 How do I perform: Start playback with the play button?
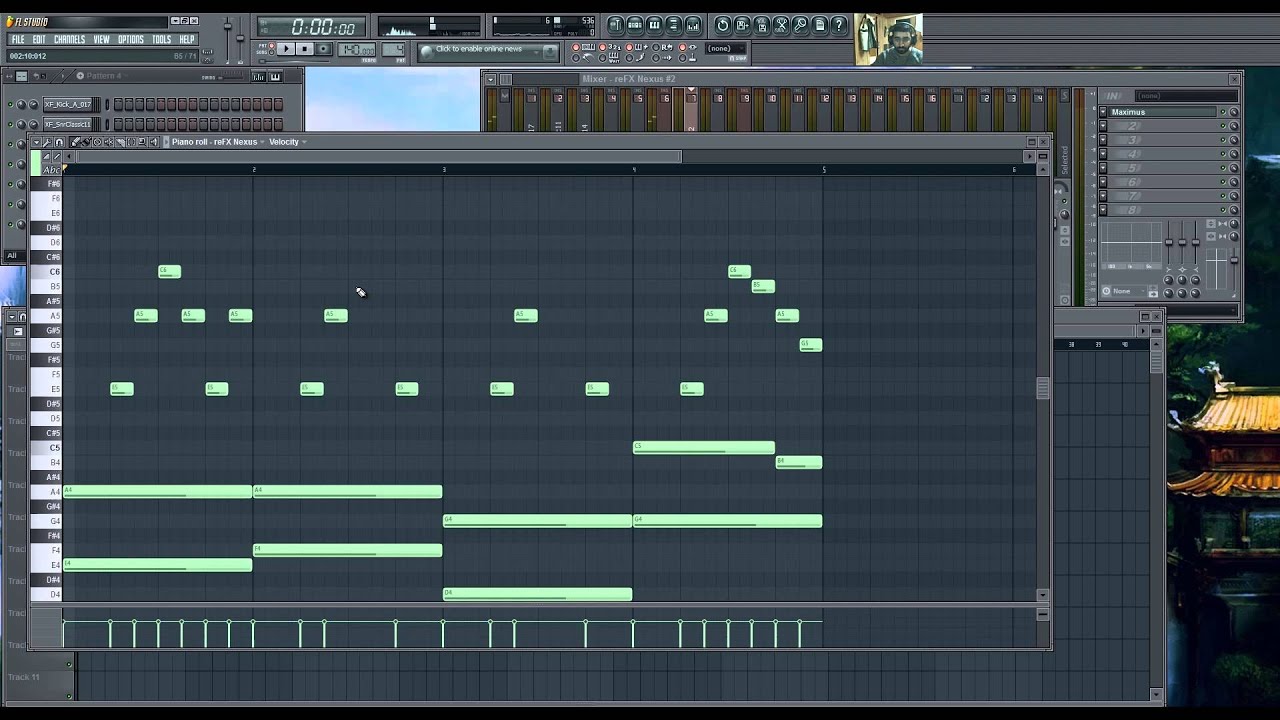[x=286, y=49]
